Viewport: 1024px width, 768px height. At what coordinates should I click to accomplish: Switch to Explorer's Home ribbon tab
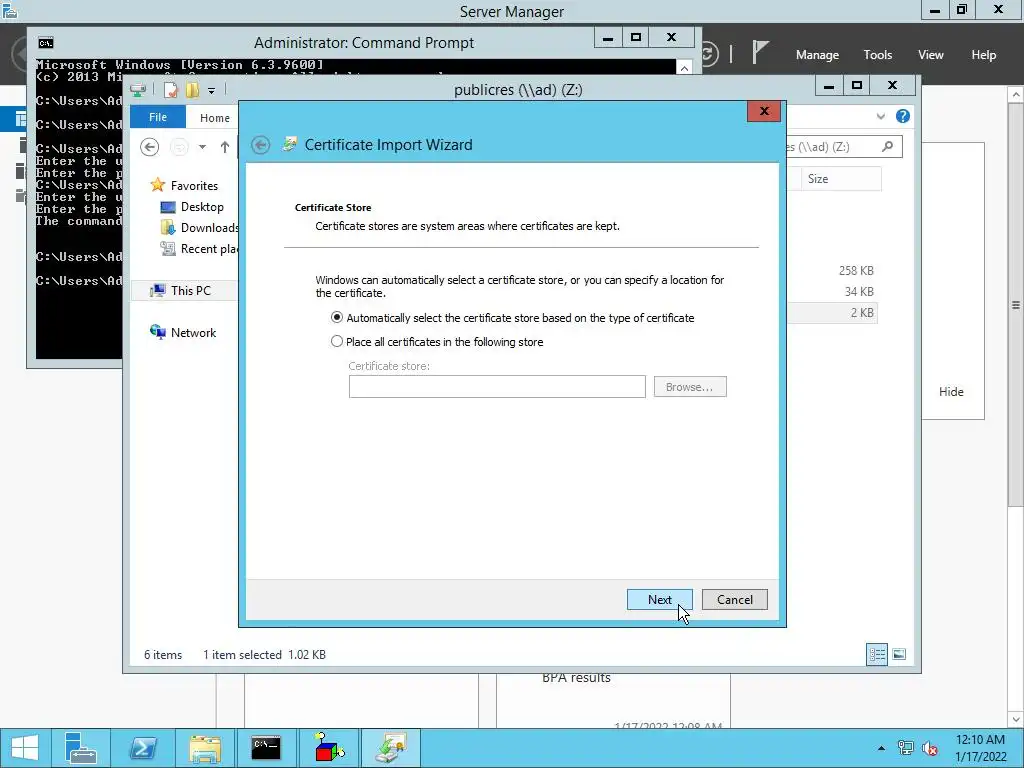(x=214, y=118)
